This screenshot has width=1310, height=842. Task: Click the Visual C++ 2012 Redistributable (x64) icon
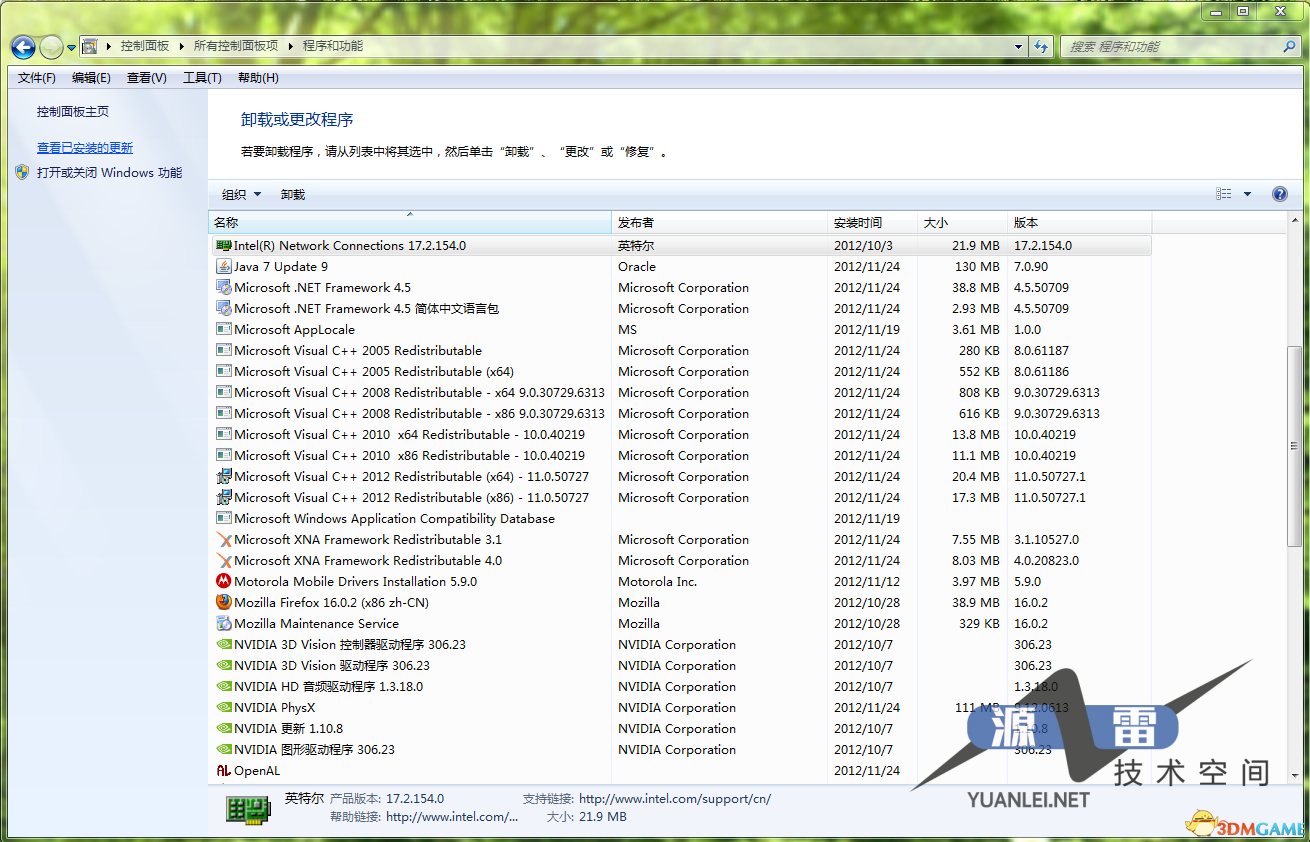click(x=224, y=477)
